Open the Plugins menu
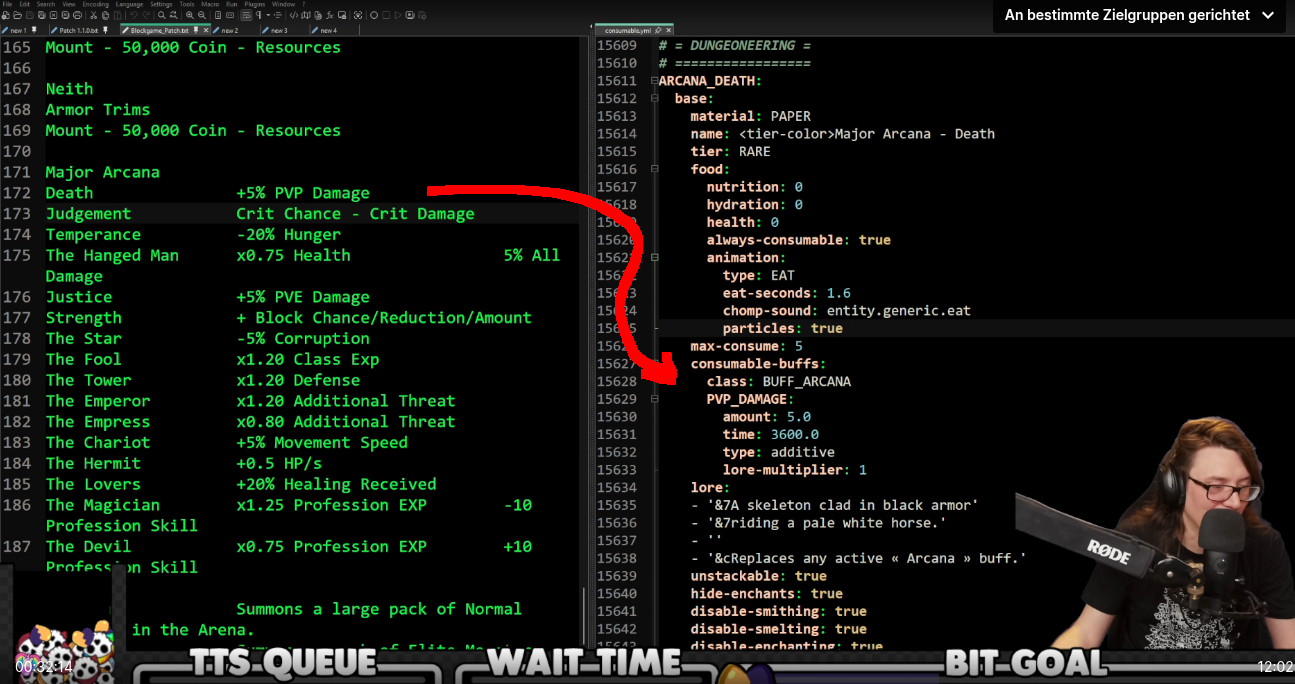The height and width of the screenshot is (684, 1295). point(255,4)
